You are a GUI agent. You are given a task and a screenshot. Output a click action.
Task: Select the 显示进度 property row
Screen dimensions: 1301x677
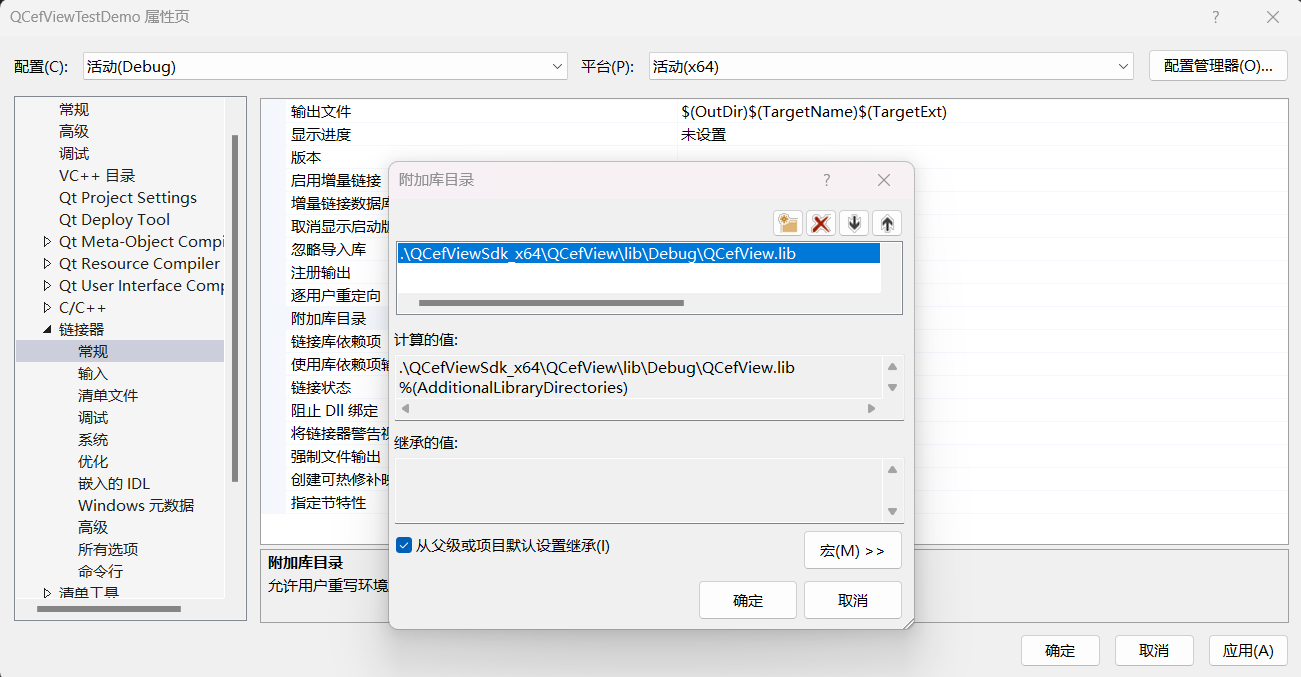coord(774,135)
